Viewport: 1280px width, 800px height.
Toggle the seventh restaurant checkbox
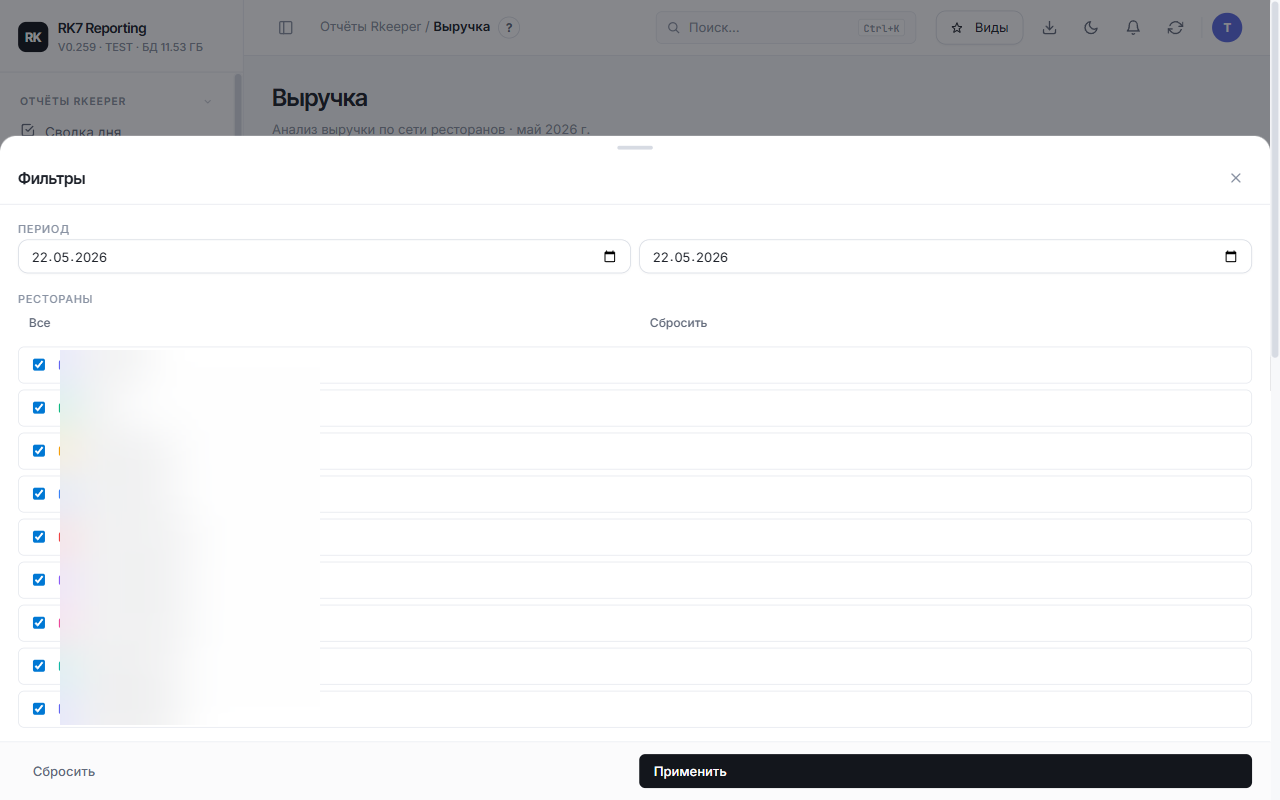coord(39,623)
